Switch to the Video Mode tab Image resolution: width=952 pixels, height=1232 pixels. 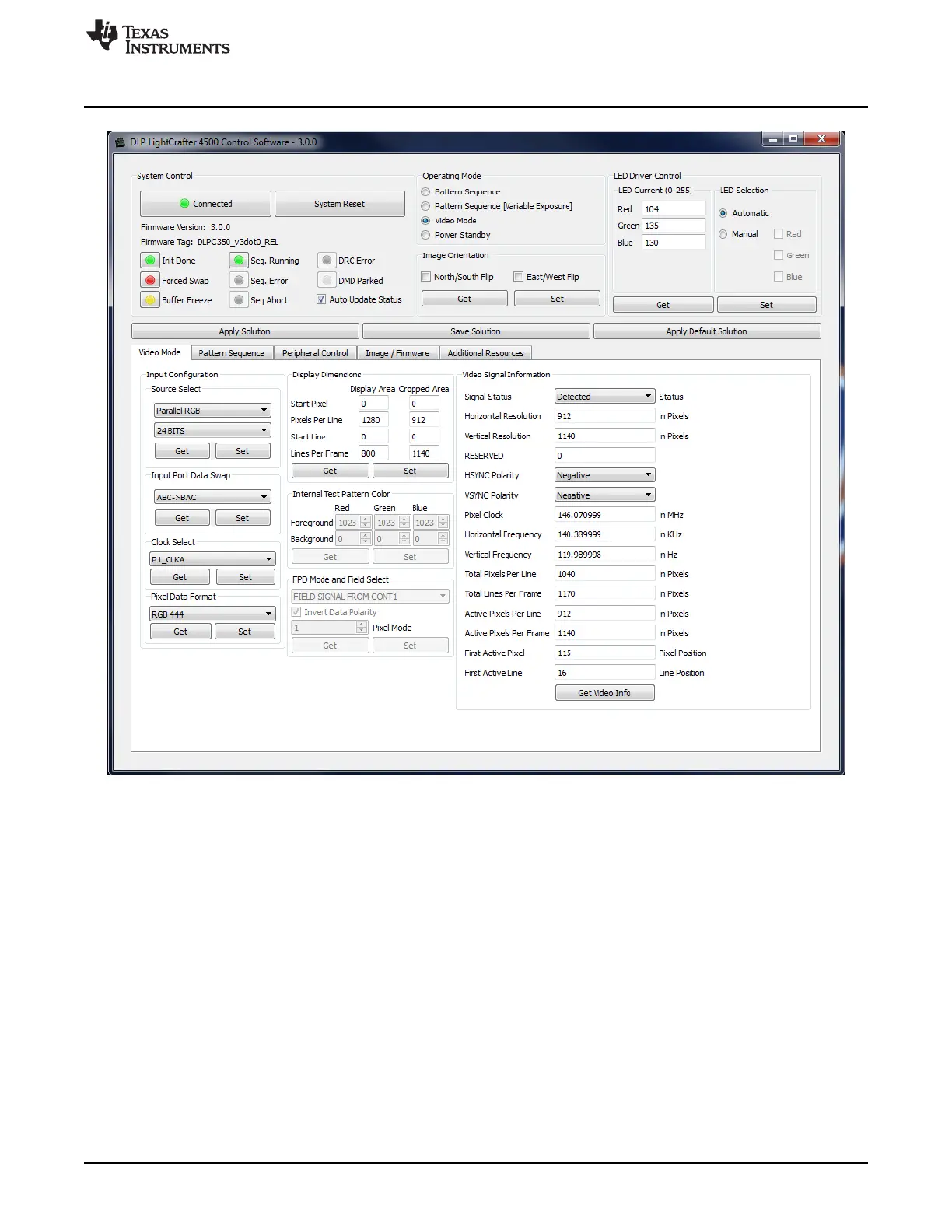[x=159, y=352]
